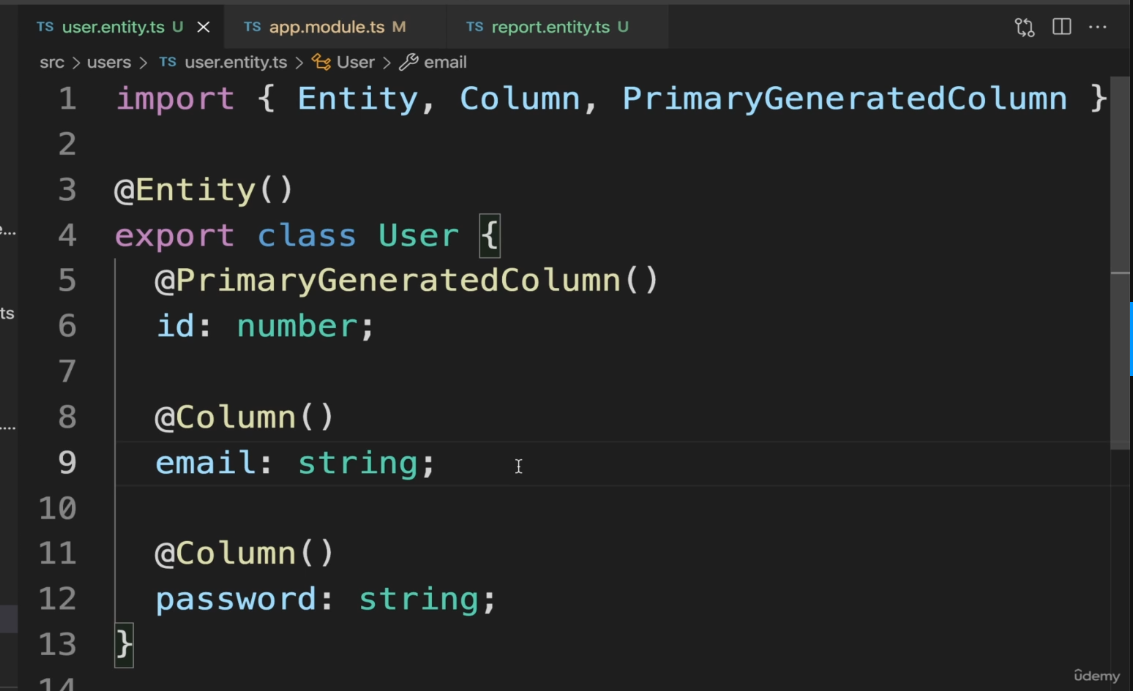
Task: Open the editor More Actions menu
Action: click(x=1098, y=27)
